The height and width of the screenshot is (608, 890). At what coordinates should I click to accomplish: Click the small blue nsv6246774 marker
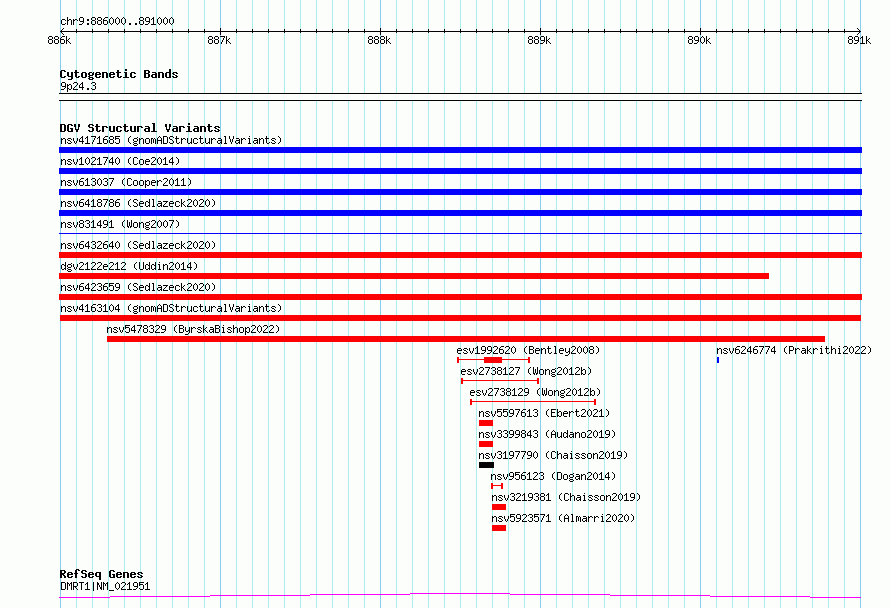click(718, 360)
